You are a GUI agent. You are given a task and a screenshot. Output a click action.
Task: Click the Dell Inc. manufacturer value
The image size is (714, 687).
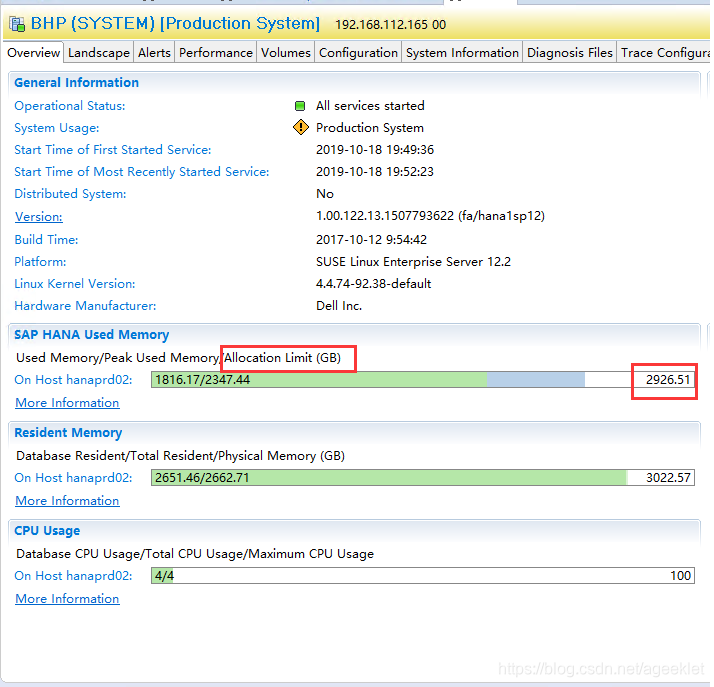[x=339, y=305]
